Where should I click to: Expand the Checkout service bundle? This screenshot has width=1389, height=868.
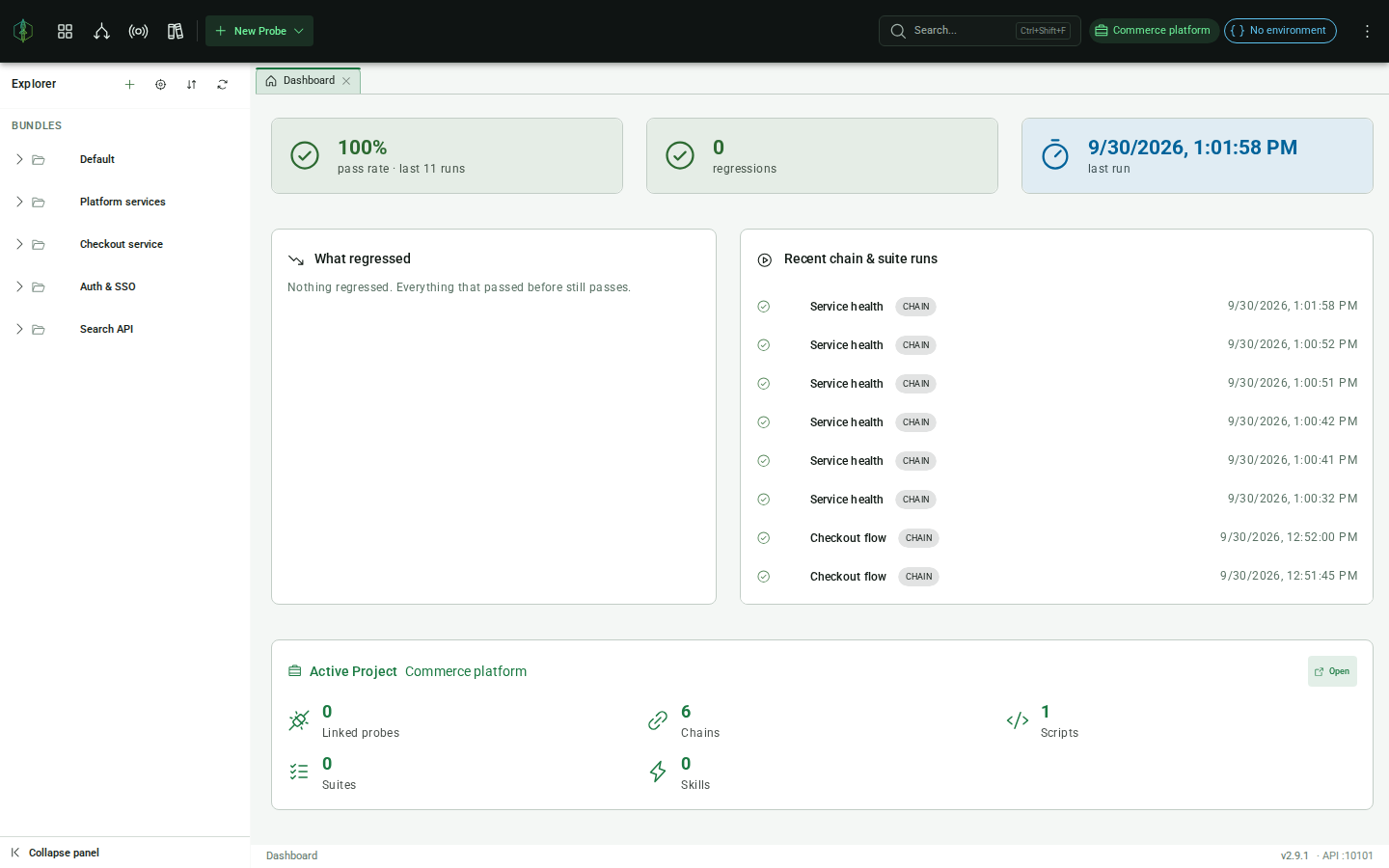pyautogui.click(x=19, y=244)
